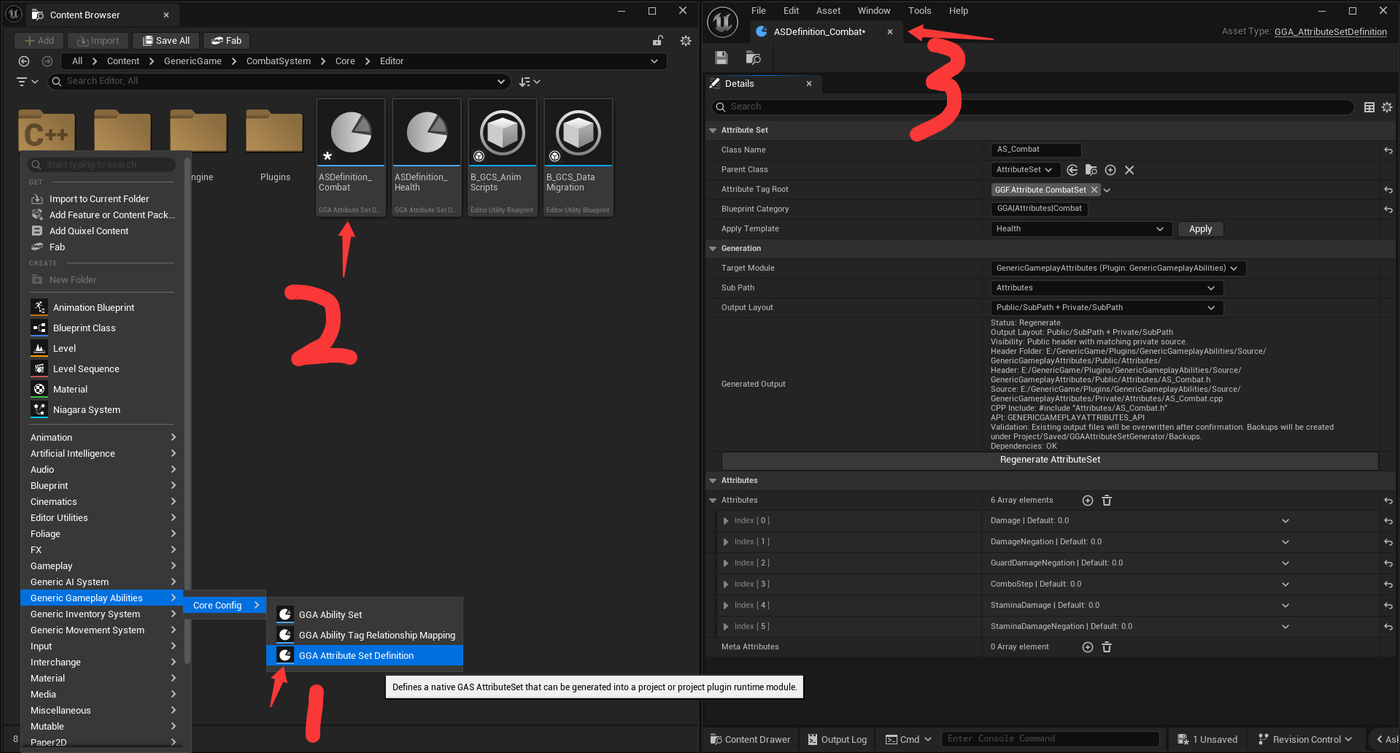Open the Asset menu
This screenshot has width=1400, height=753.
pyautogui.click(x=828, y=11)
